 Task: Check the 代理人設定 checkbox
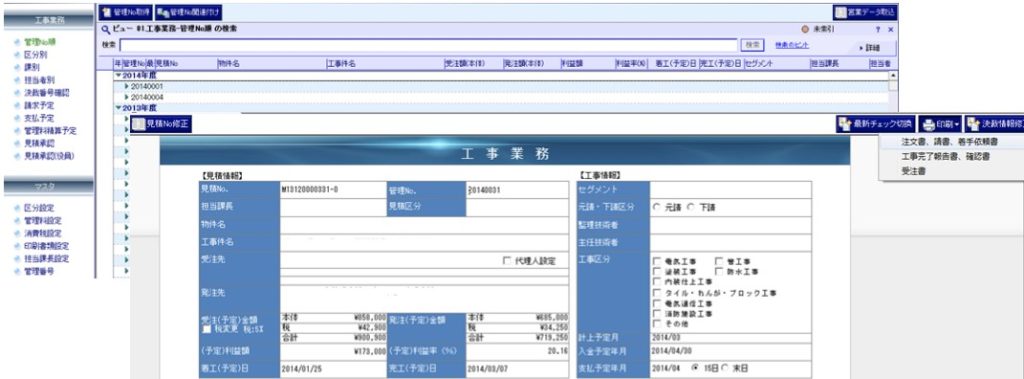click(507, 261)
